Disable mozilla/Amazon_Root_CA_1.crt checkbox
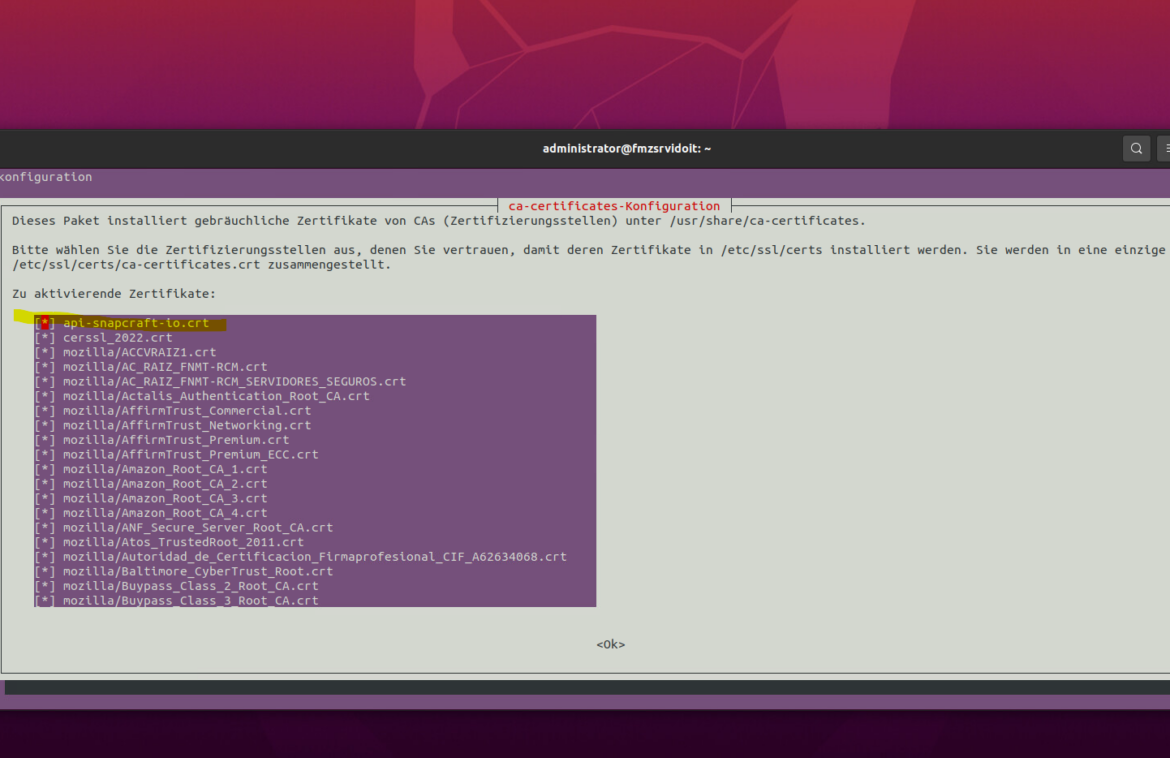1170x758 pixels. pyautogui.click(x=45, y=469)
